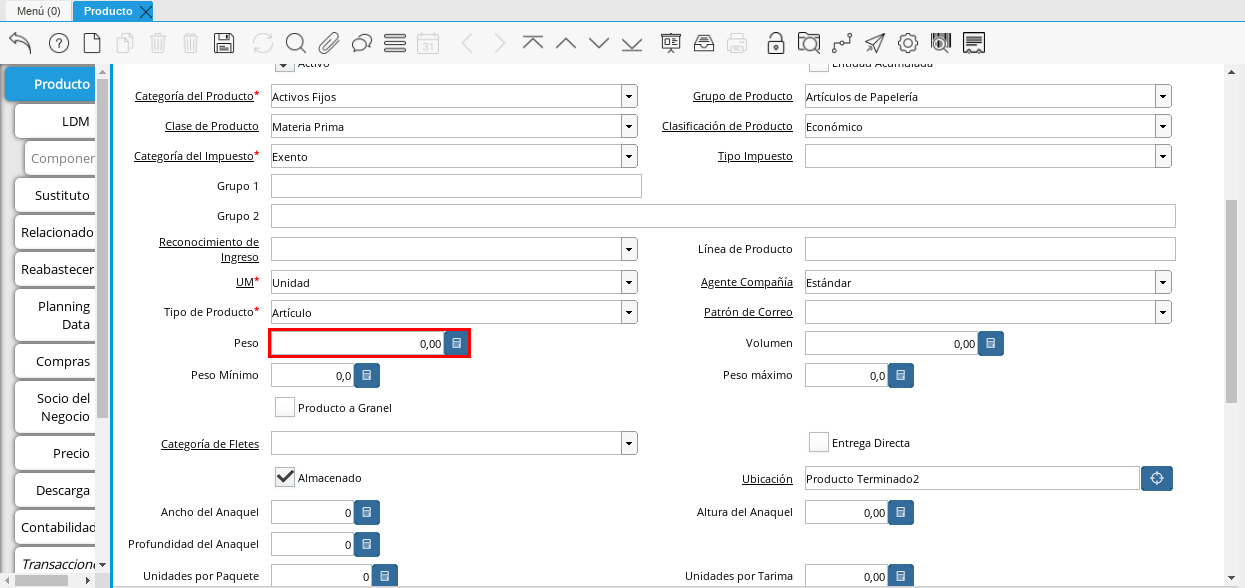Open Help from the toolbar
Image resolution: width=1245 pixels, height=588 pixels.
pos(58,43)
